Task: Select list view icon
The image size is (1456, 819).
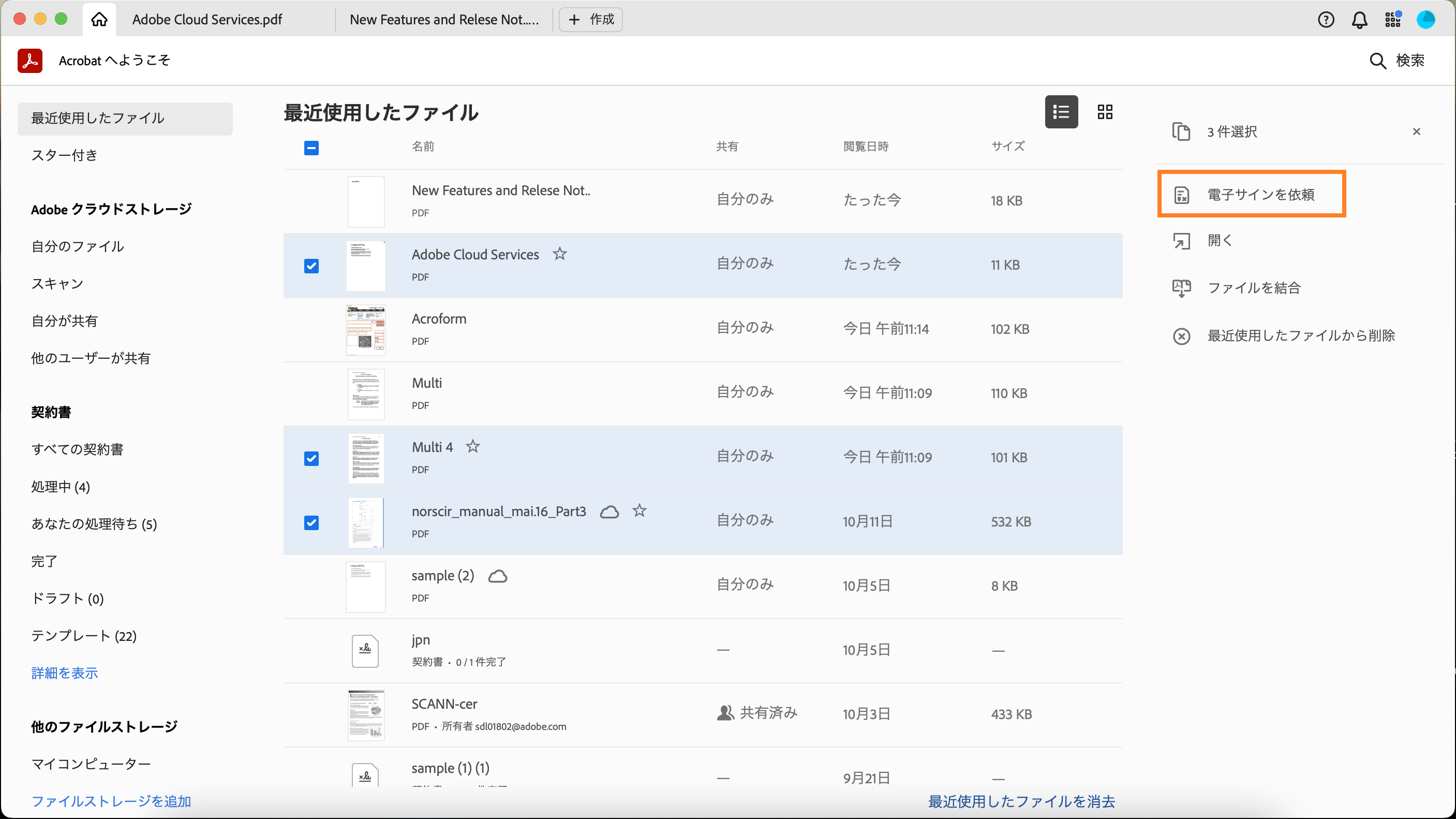Action: point(1061,112)
